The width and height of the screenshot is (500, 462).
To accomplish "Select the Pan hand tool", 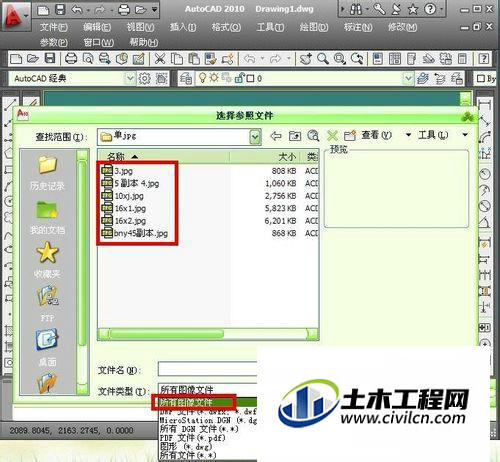I will [x=305, y=59].
